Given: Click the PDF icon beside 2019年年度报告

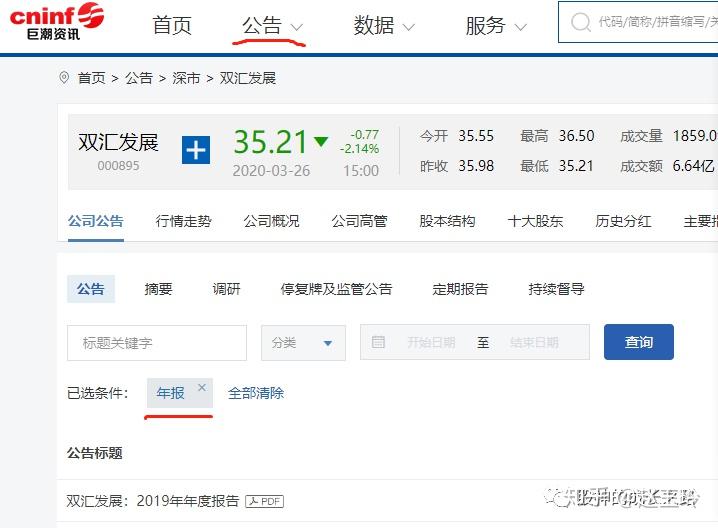Looking at the screenshot, I should click(x=265, y=501).
